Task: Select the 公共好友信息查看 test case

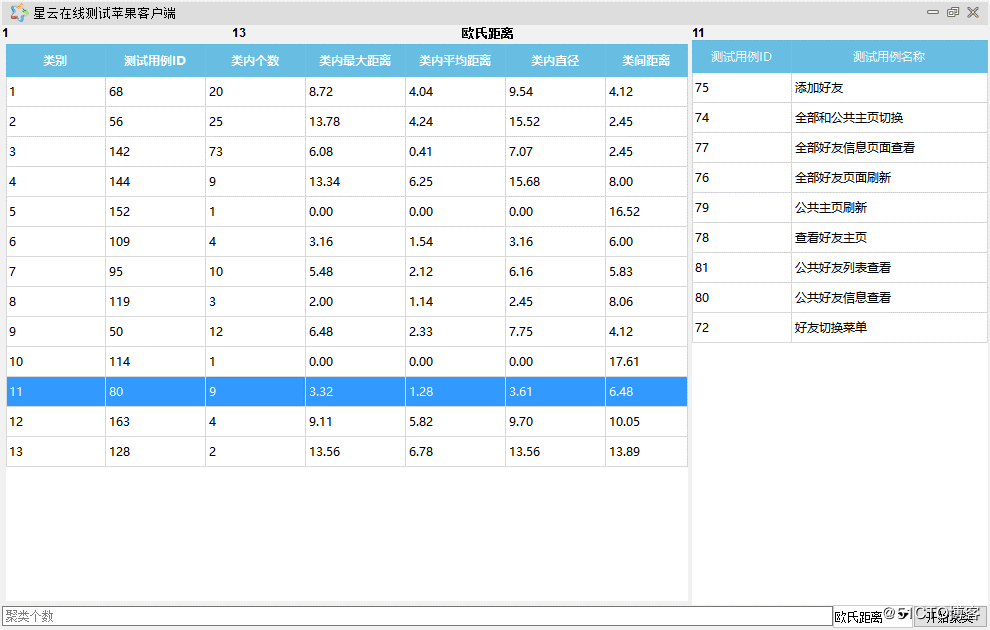Action: pos(889,297)
